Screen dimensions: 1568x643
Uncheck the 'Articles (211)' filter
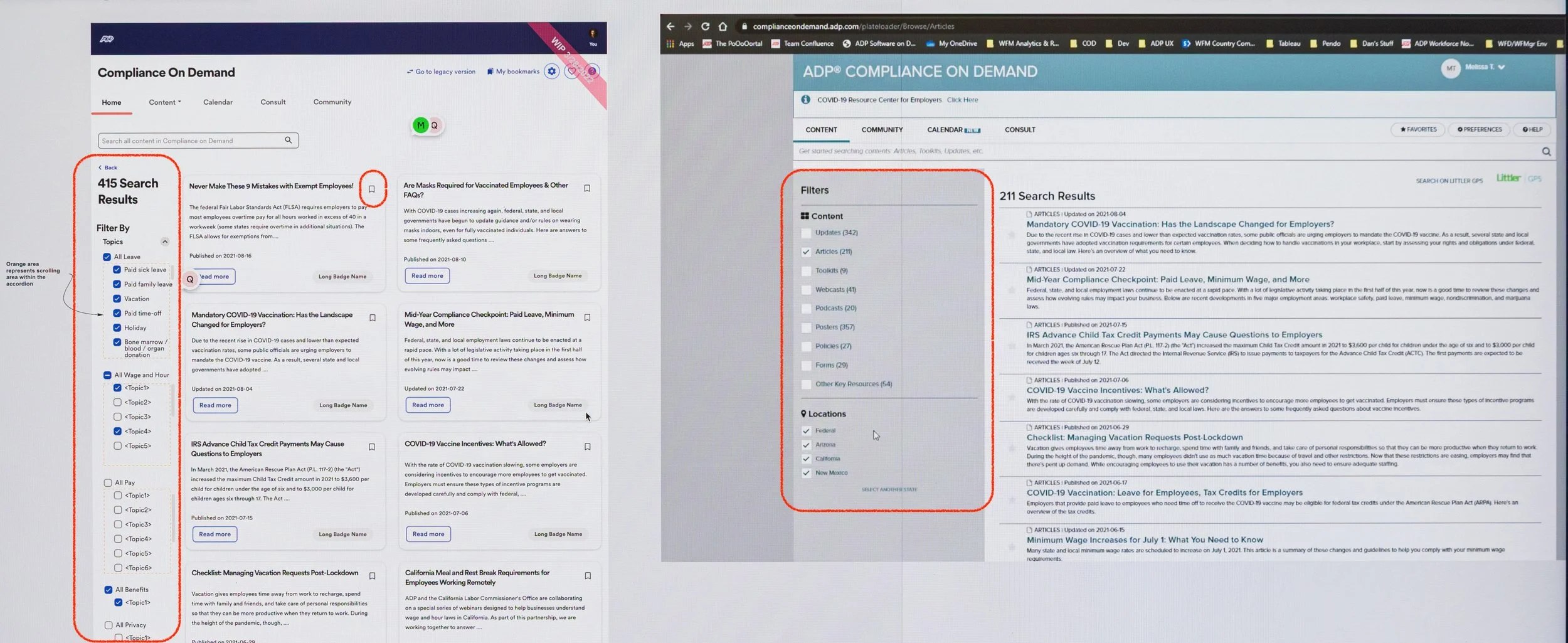pos(806,252)
